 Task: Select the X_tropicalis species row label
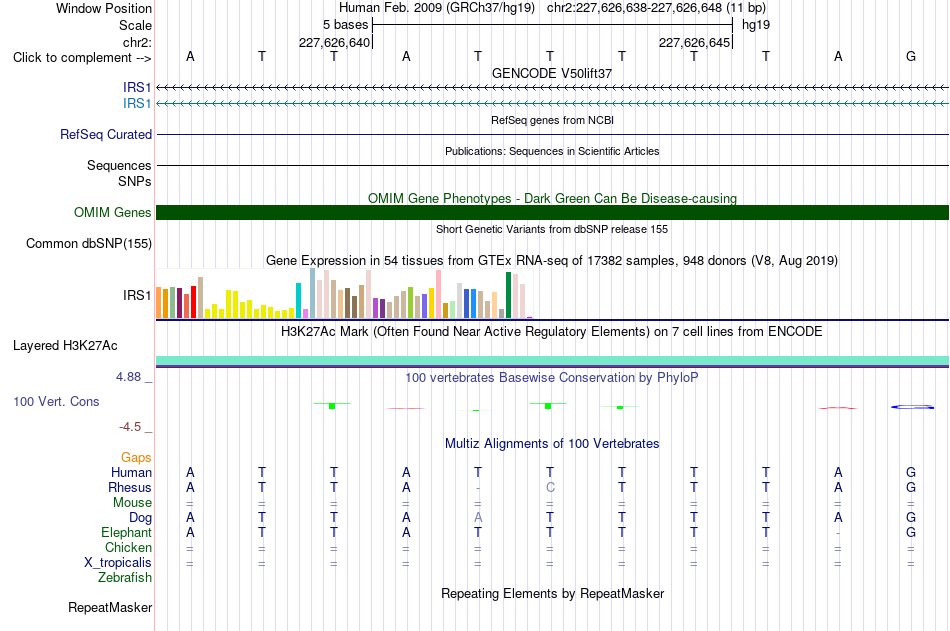click(x=118, y=563)
